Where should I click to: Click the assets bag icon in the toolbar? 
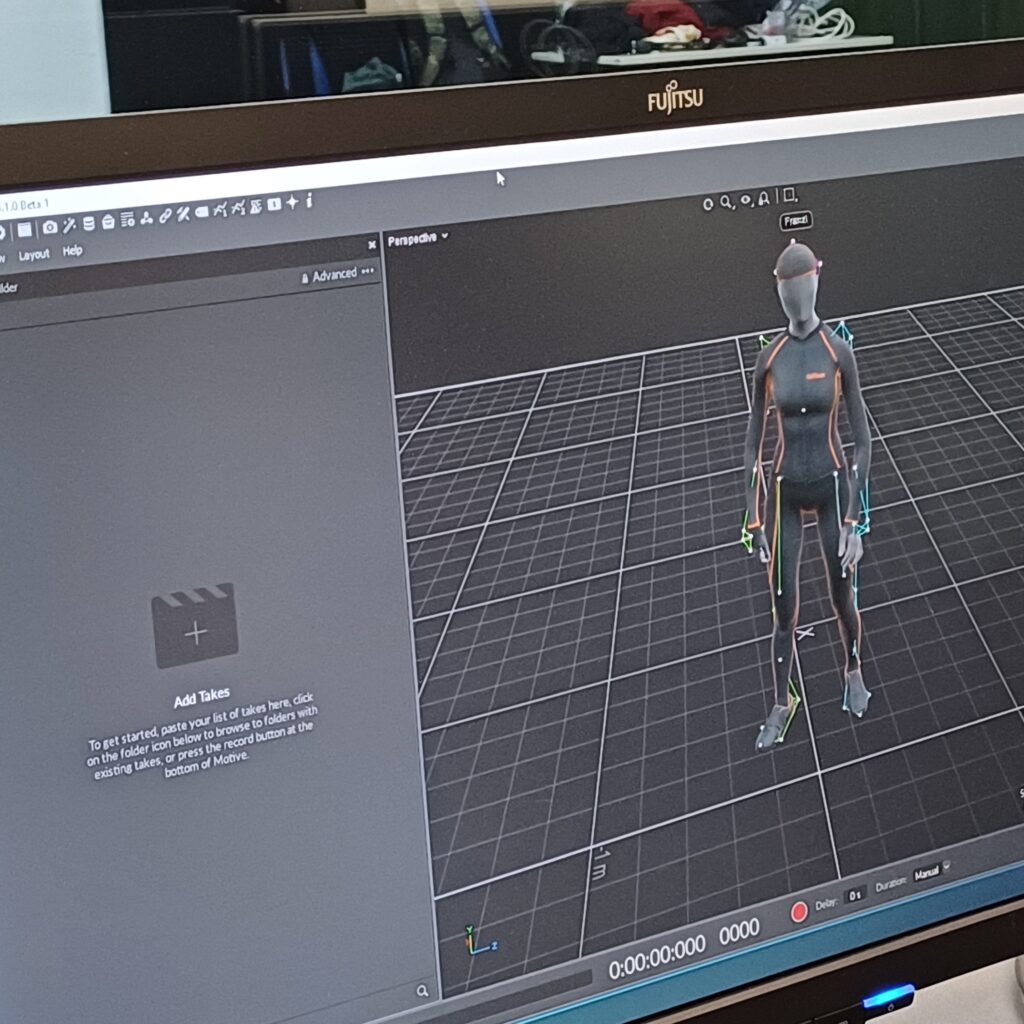coord(108,221)
